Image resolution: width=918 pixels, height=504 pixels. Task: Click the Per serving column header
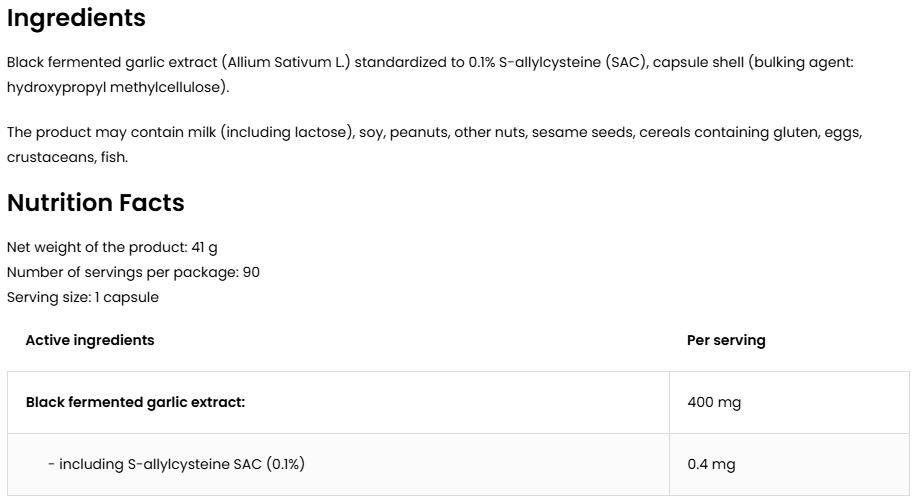tap(726, 340)
